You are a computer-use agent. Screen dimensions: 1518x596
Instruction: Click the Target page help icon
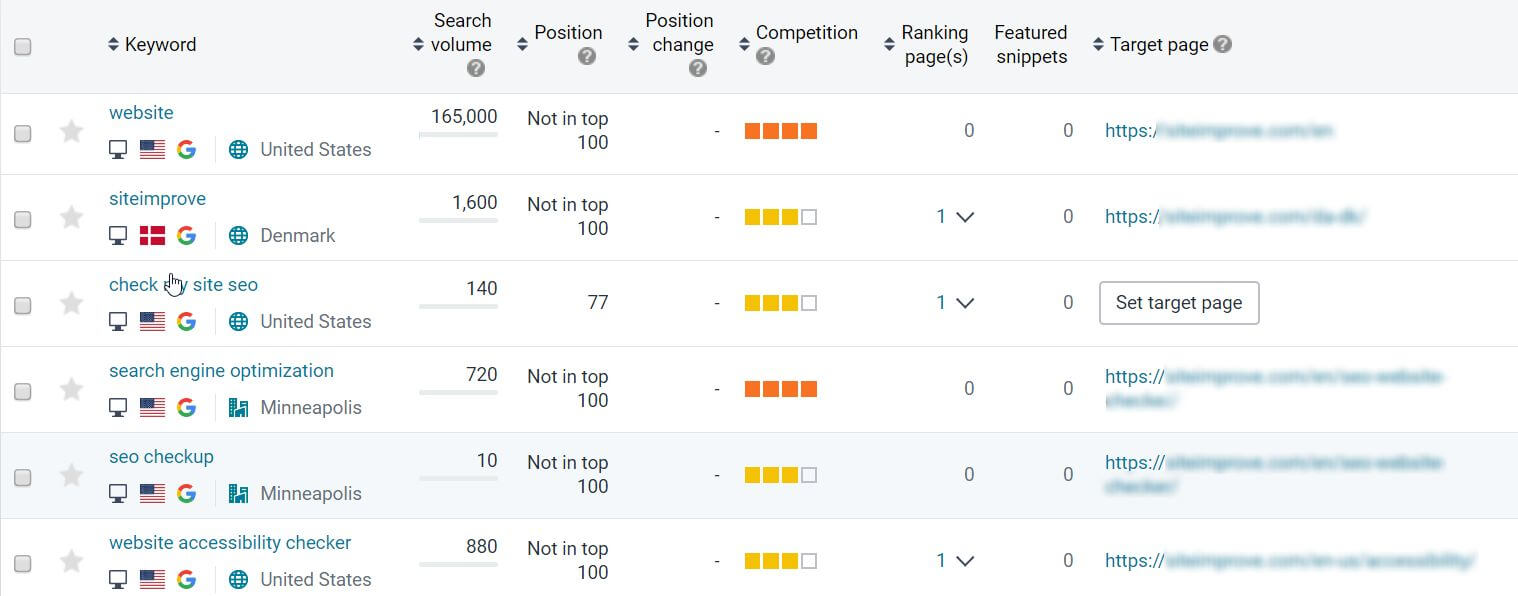(x=1222, y=44)
